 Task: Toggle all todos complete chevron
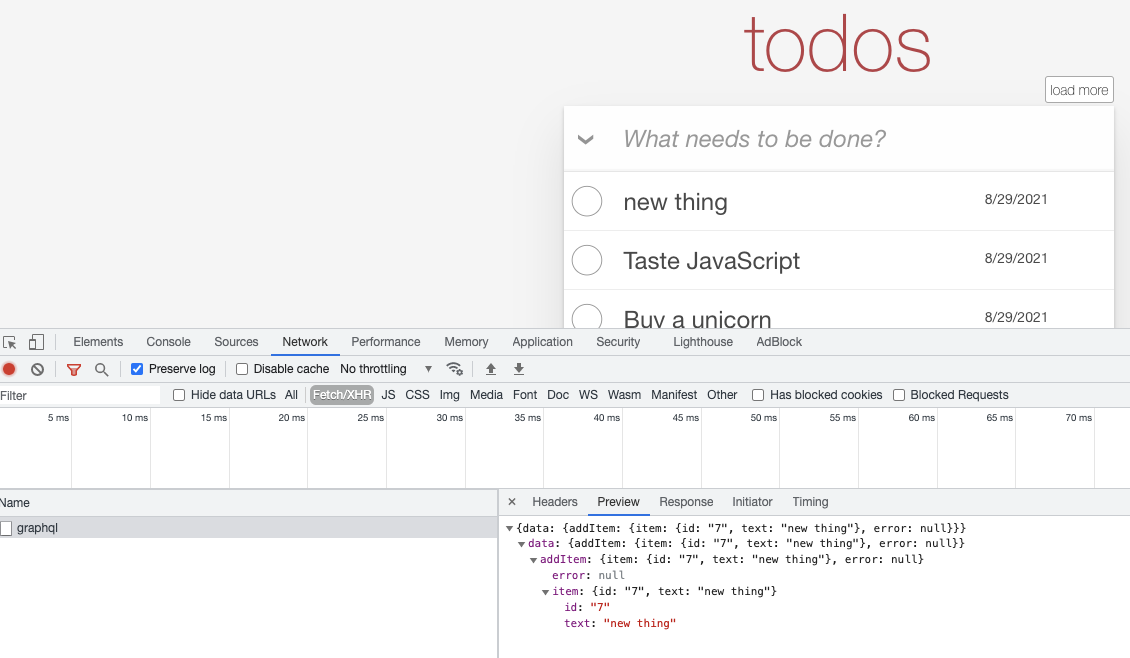point(586,139)
